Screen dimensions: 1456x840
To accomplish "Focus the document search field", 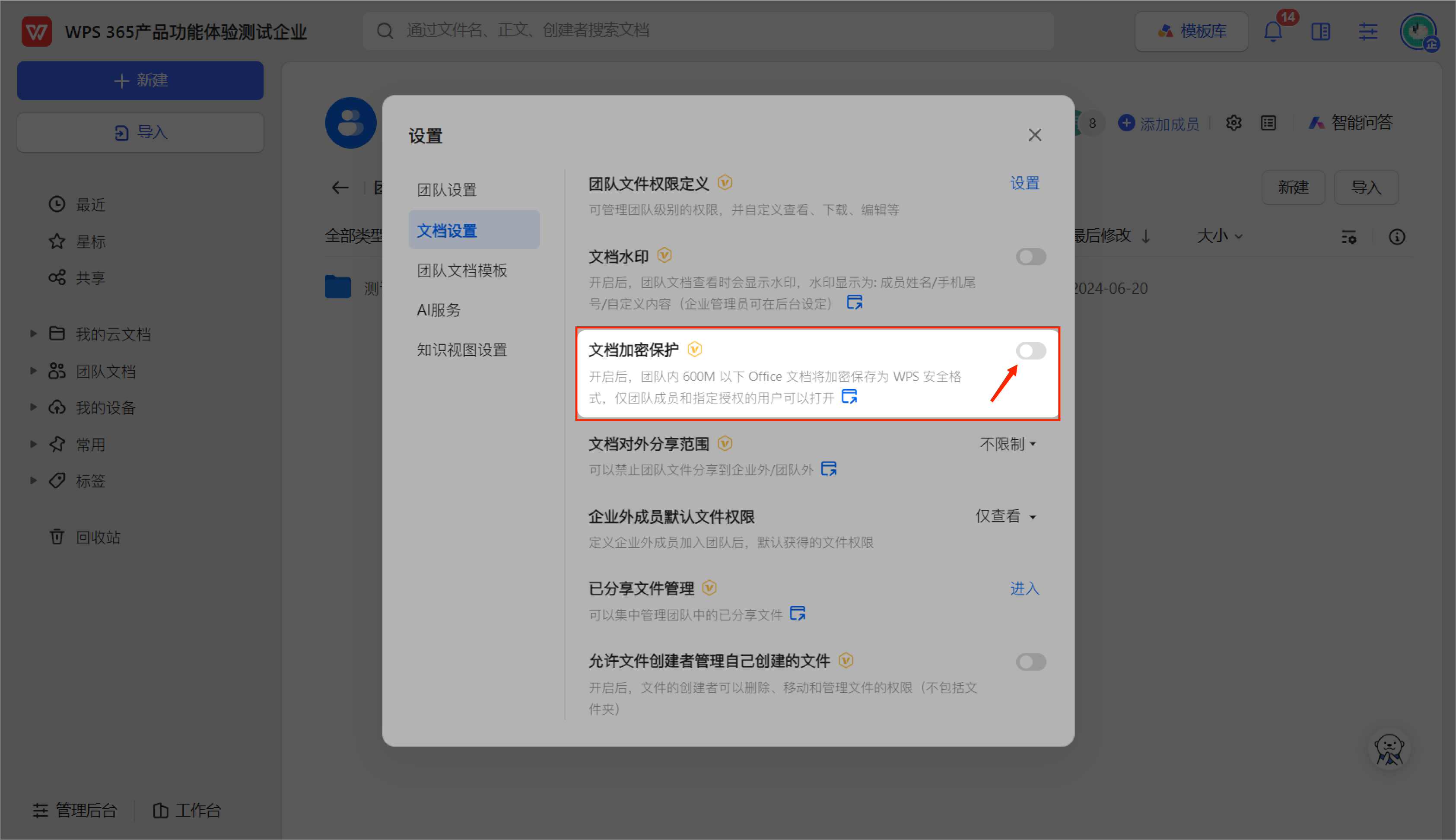I will pos(709,31).
